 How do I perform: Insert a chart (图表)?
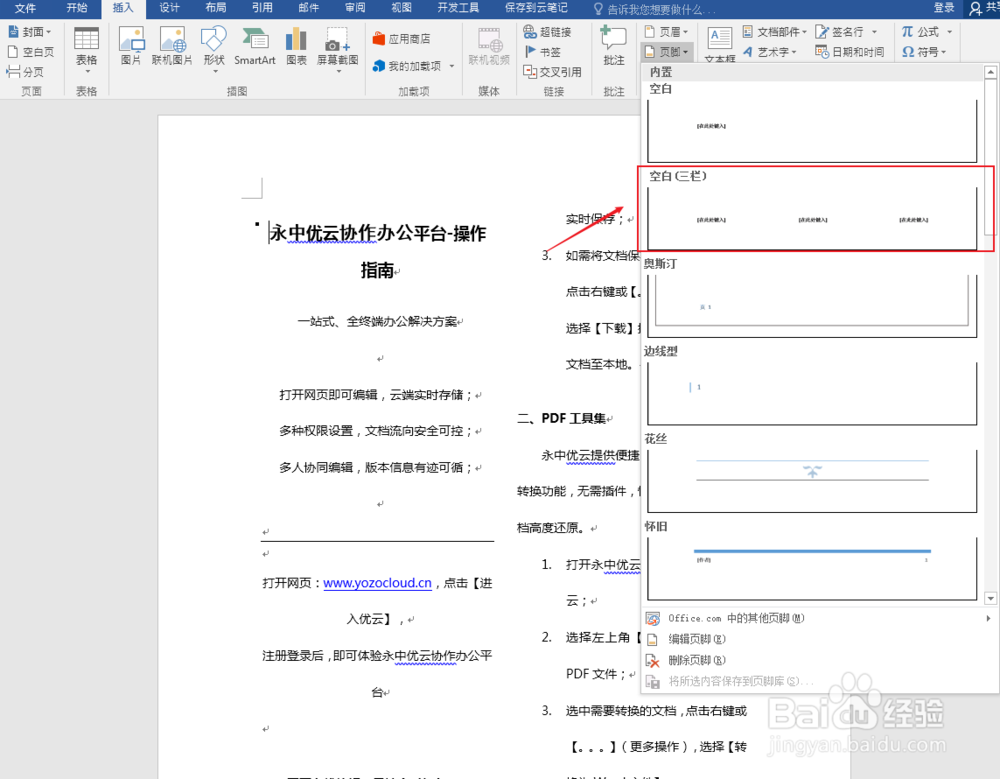[x=296, y=47]
